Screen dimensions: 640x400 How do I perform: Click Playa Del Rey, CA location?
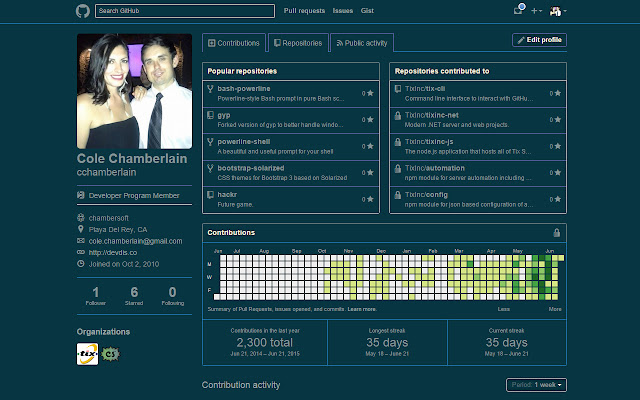pos(118,229)
